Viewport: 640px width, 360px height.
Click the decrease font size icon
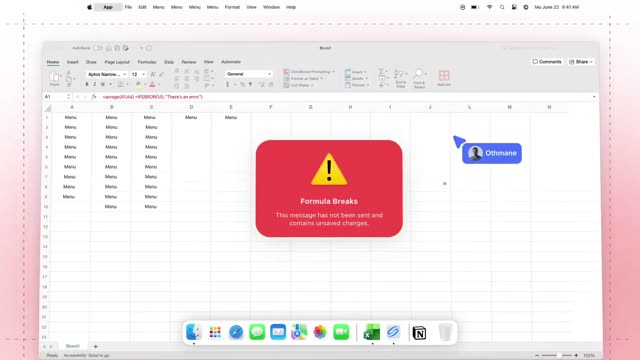tap(162, 74)
